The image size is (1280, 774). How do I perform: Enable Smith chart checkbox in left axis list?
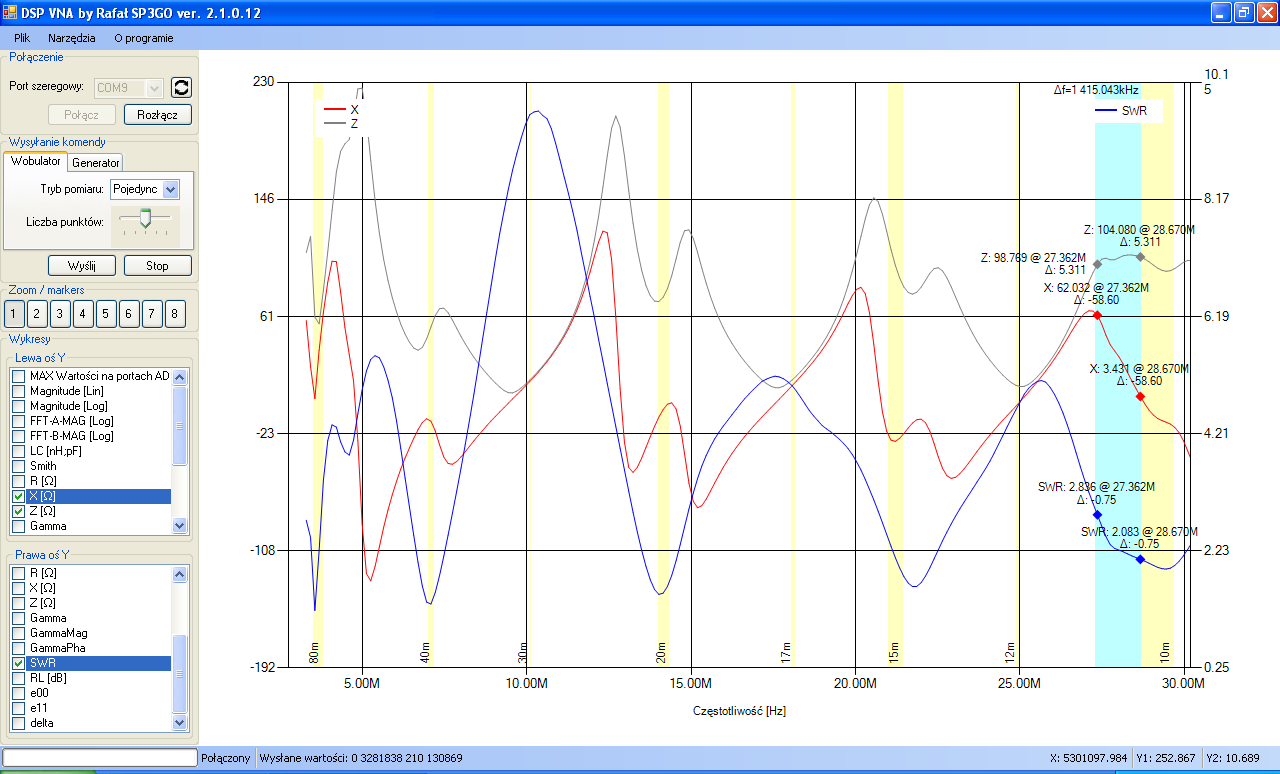point(18,466)
